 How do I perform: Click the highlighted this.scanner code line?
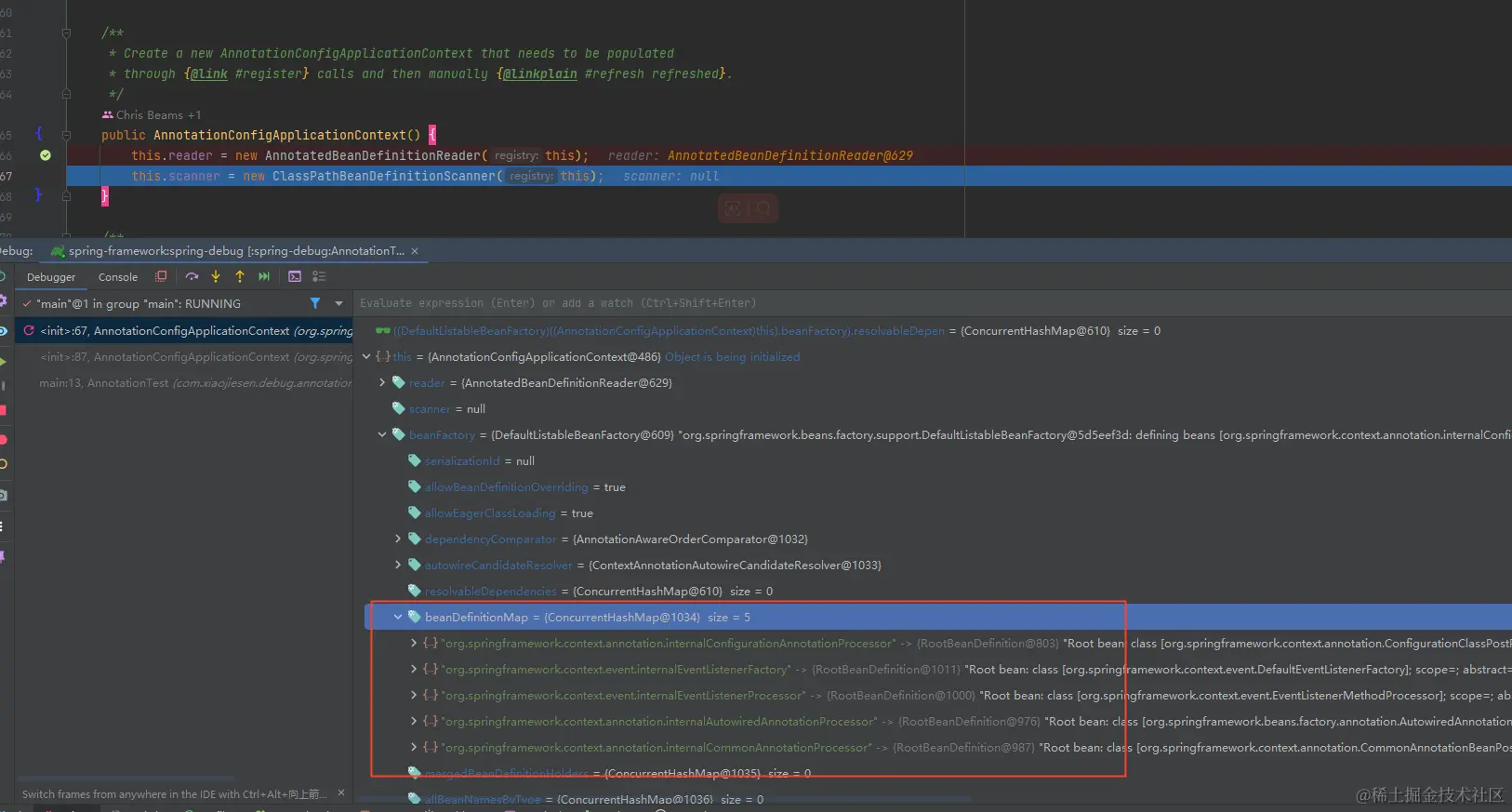click(789, 176)
